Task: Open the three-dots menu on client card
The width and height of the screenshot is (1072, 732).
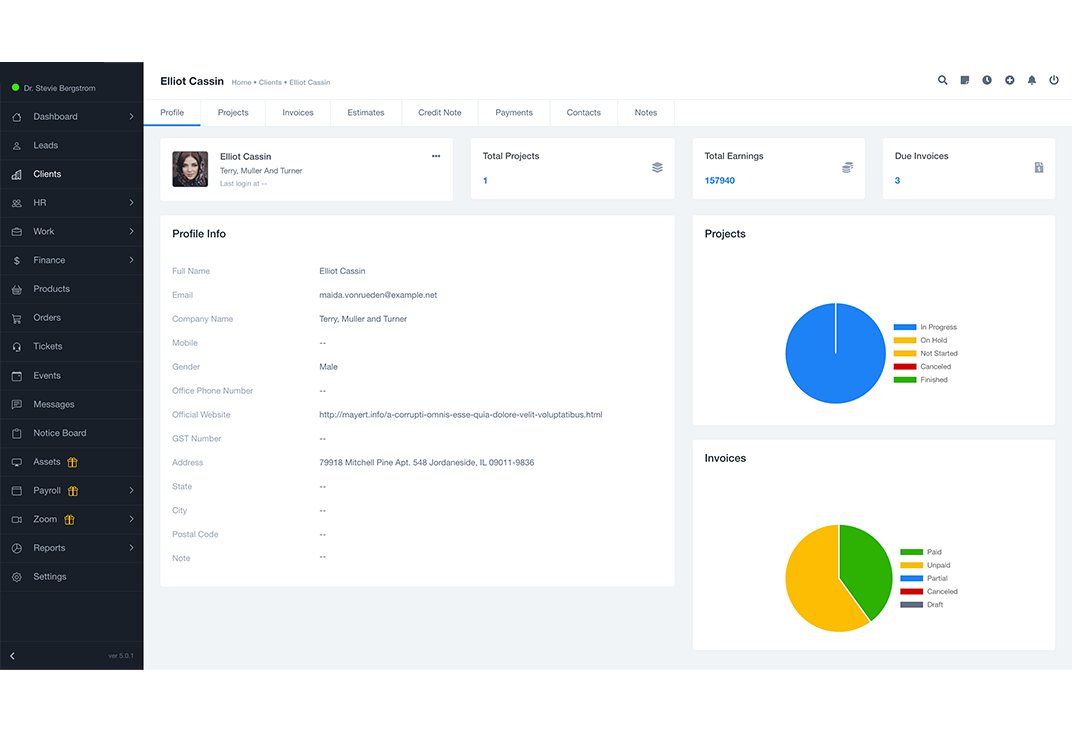Action: [x=436, y=156]
